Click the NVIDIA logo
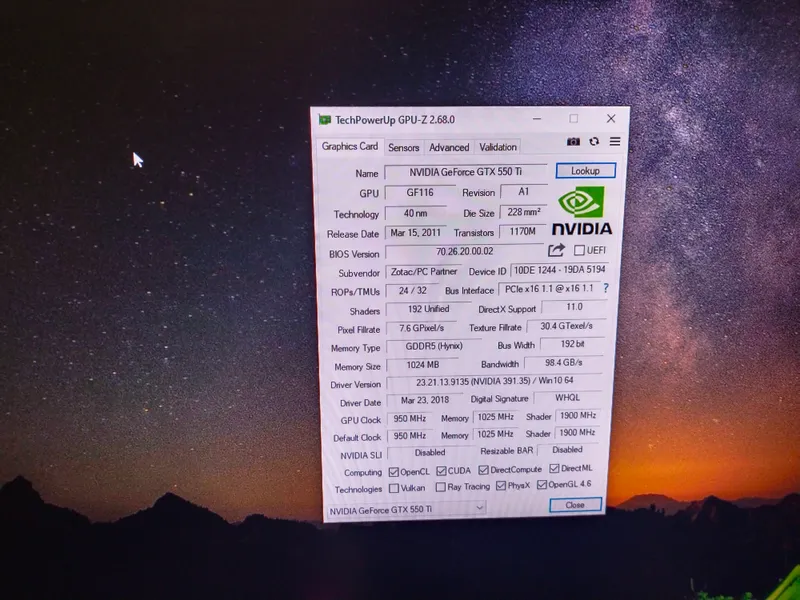Screen dimensions: 800x600 click(x=582, y=210)
